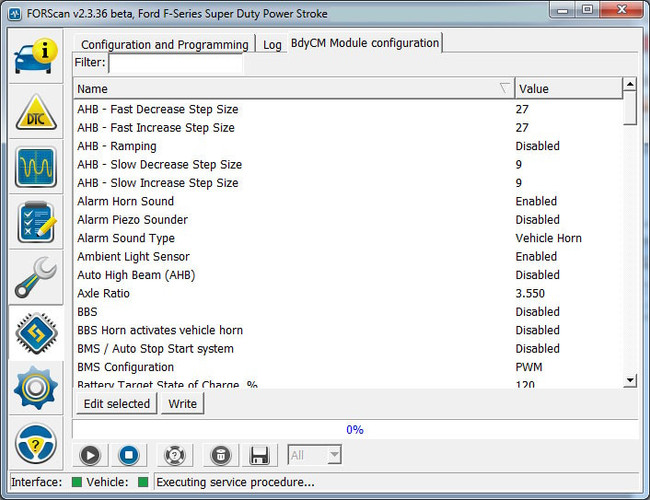Screen dimensions: 650x500
Task: Click the Edit selected button
Action: click(x=116, y=404)
